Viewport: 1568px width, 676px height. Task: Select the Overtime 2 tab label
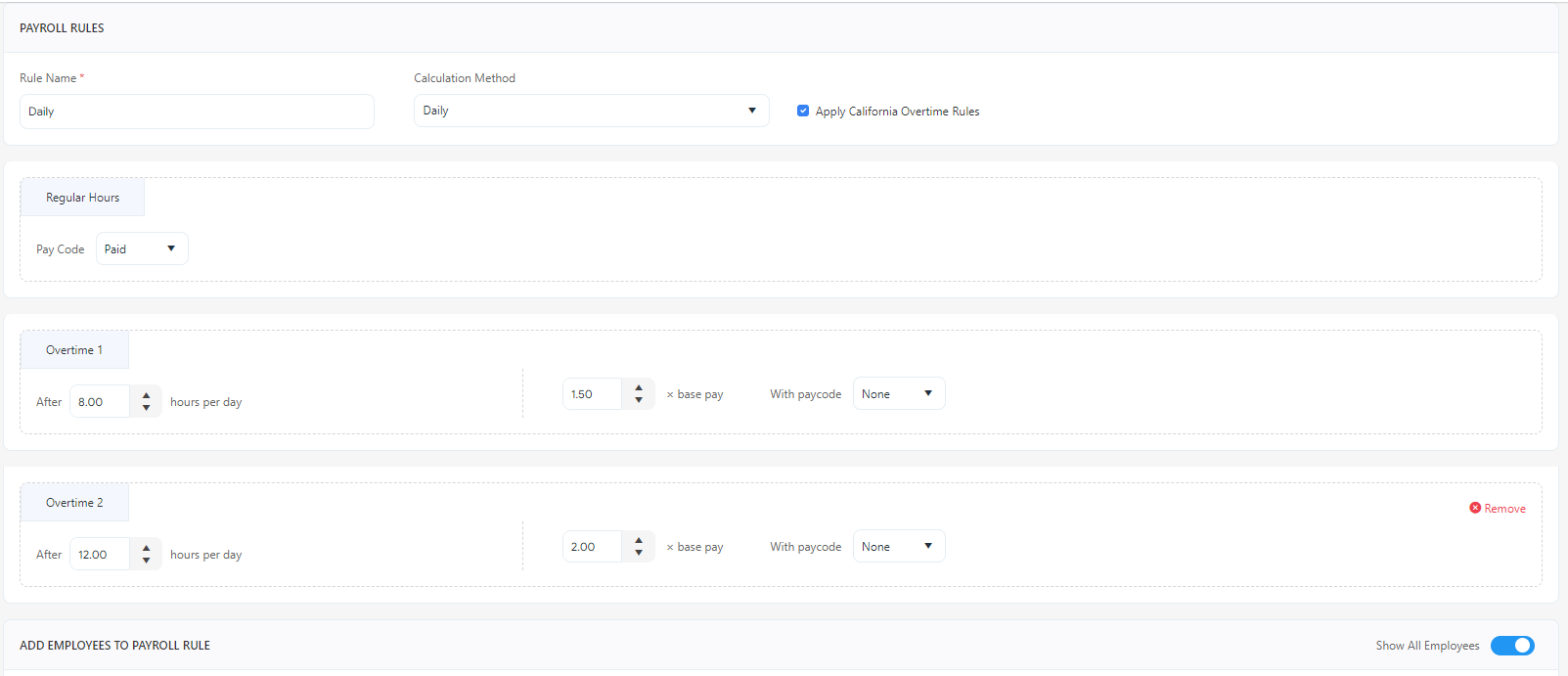click(x=74, y=503)
